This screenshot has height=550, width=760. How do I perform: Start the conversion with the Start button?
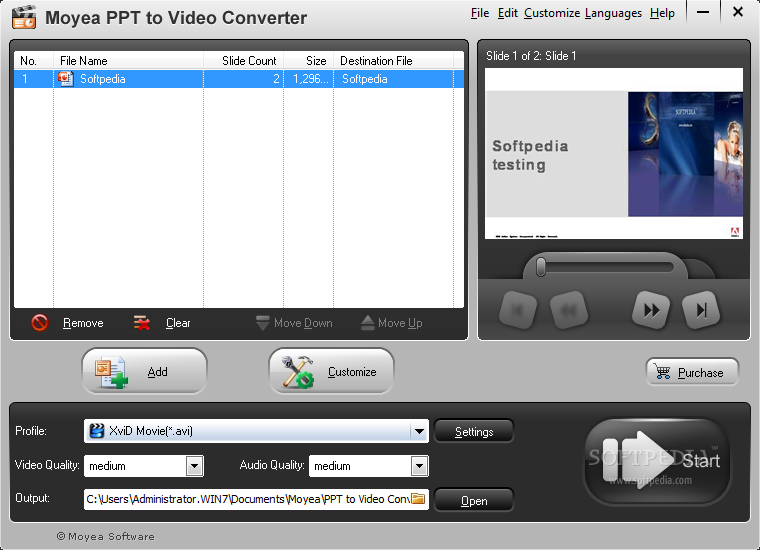(x=657, y=462)
